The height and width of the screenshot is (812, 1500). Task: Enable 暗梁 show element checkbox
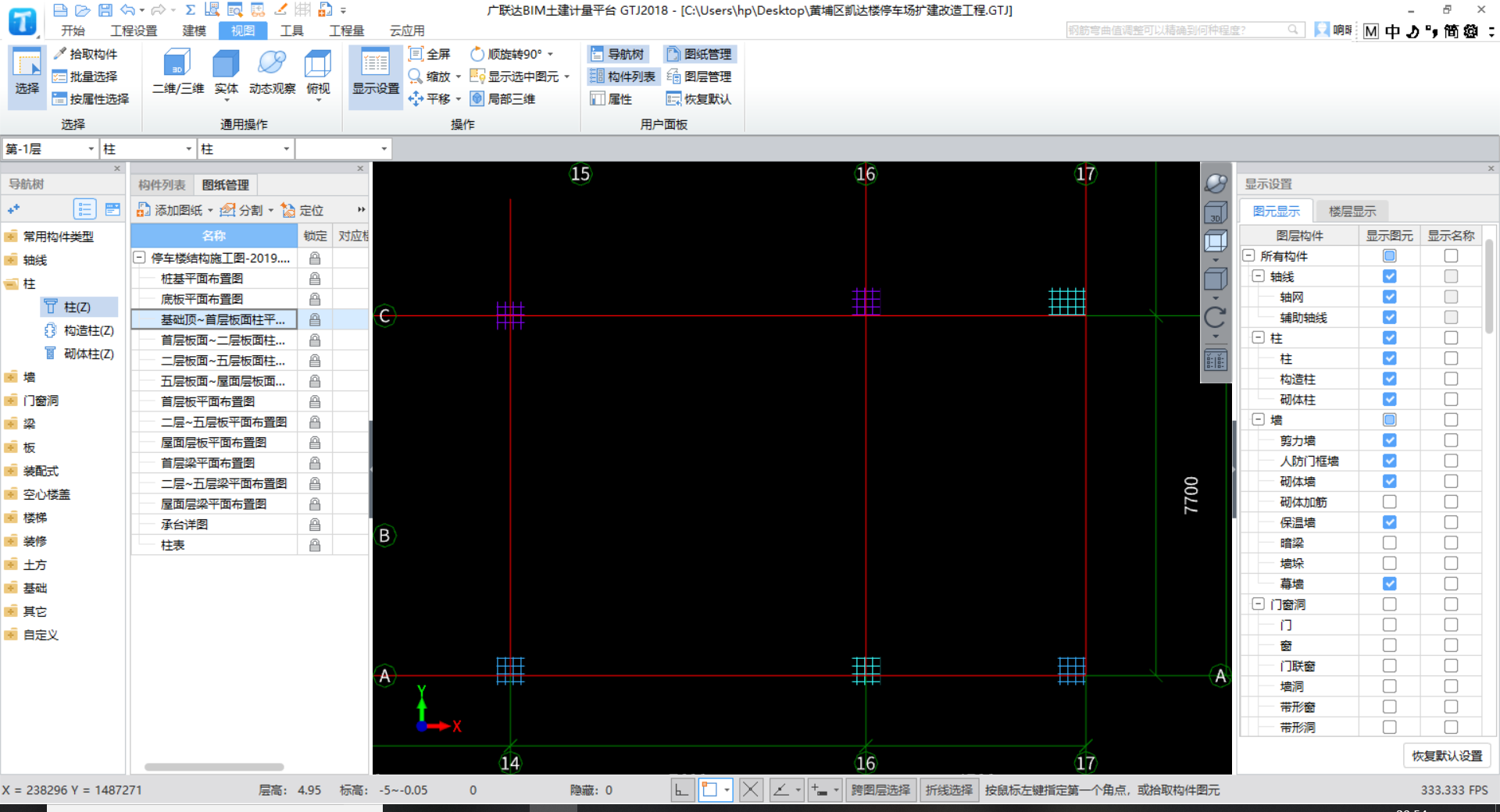coord(1389,543)
